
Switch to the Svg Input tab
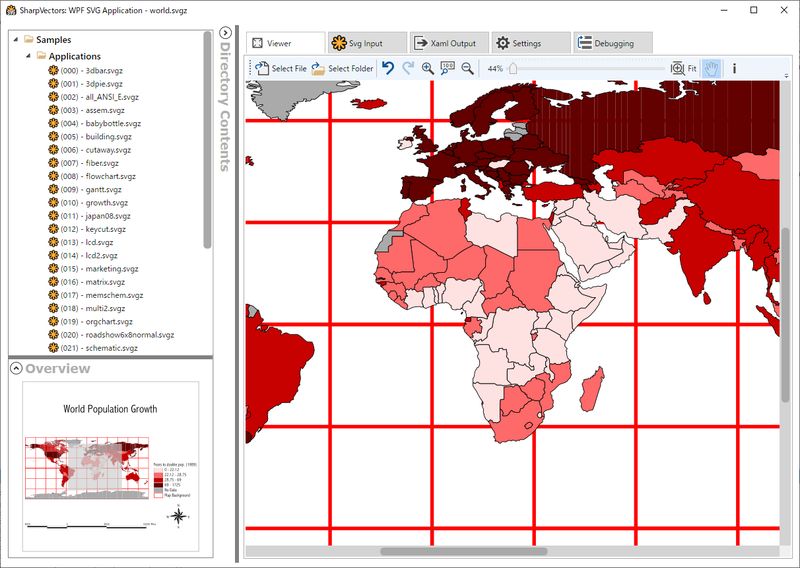coord(366,43)
